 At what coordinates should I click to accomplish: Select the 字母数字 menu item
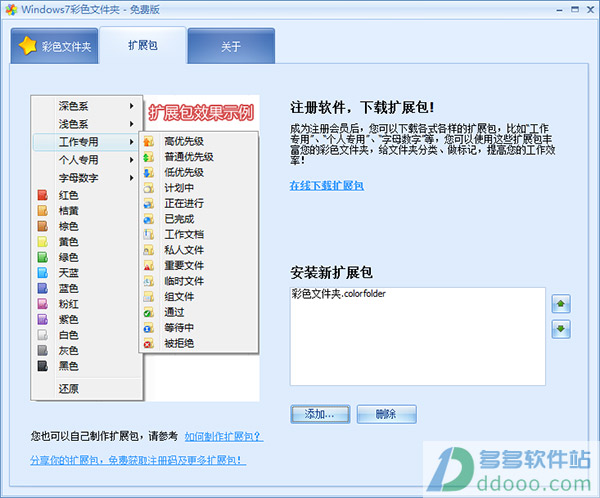click(x=86, y=178)
